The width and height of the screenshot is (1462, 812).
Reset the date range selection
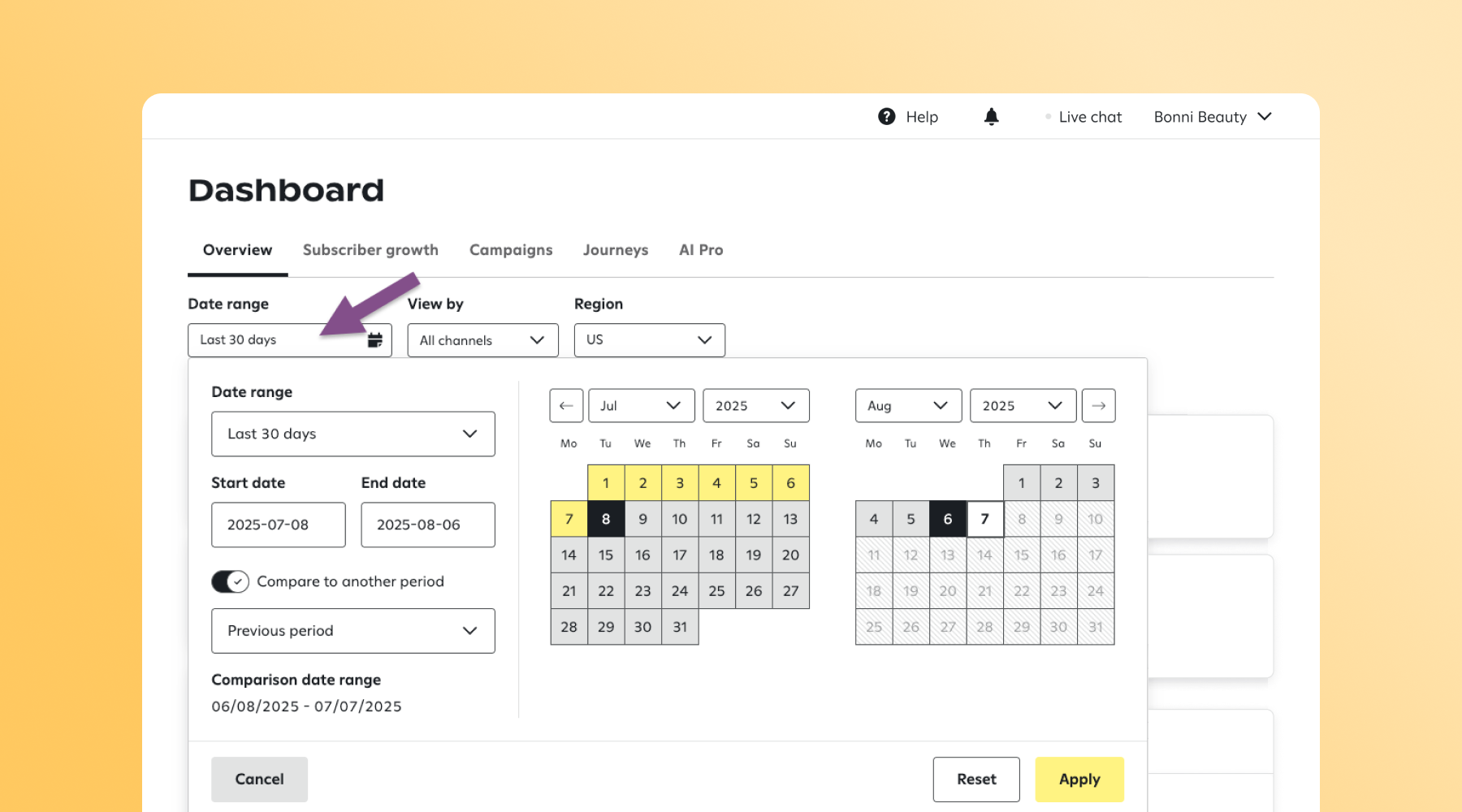(975, 779)
